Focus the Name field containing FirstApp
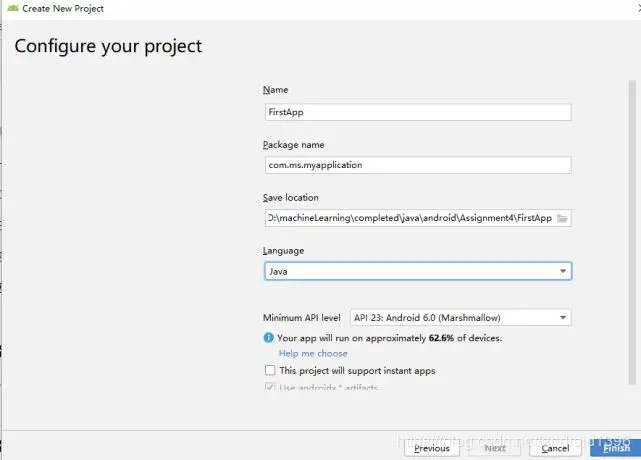641x460 pixels. [x=417, y=113]
